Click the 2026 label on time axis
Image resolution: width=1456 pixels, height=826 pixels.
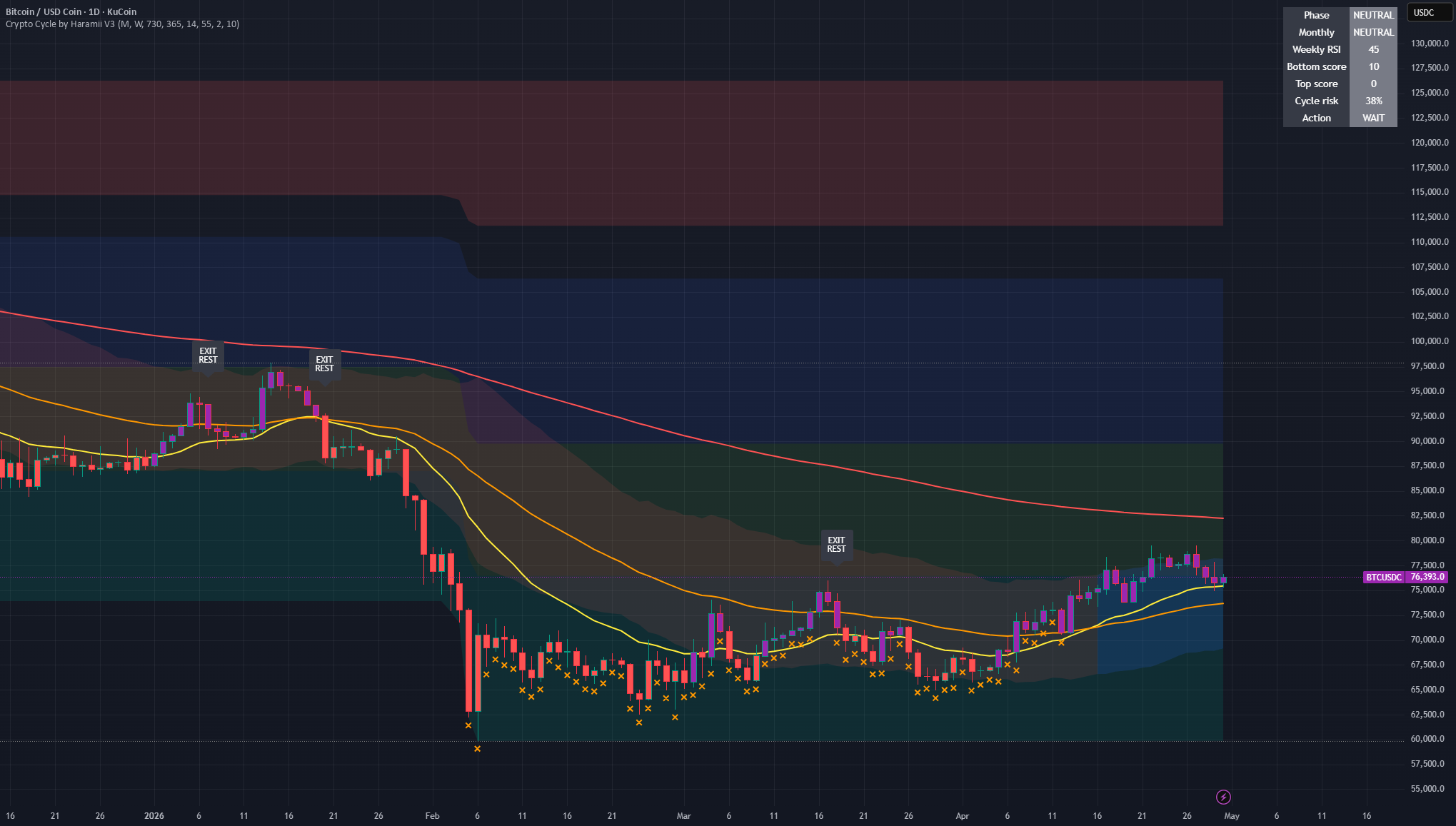[x=154, y=815]
